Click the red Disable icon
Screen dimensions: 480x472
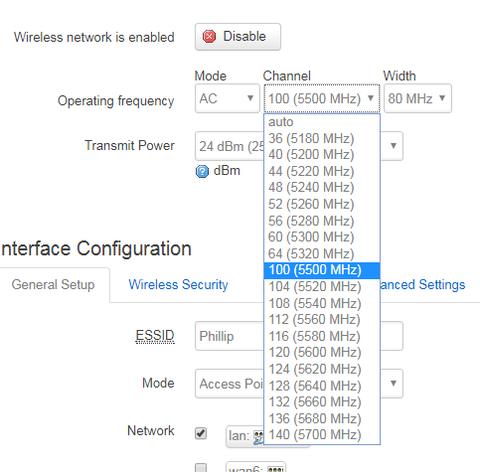(x=209, y=37)
